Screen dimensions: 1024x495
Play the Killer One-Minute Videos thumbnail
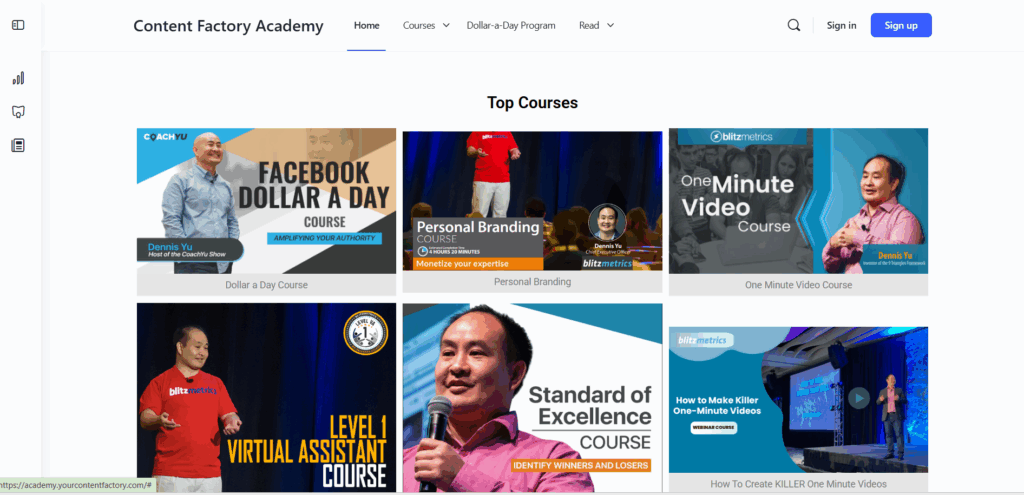click(859, 398)
